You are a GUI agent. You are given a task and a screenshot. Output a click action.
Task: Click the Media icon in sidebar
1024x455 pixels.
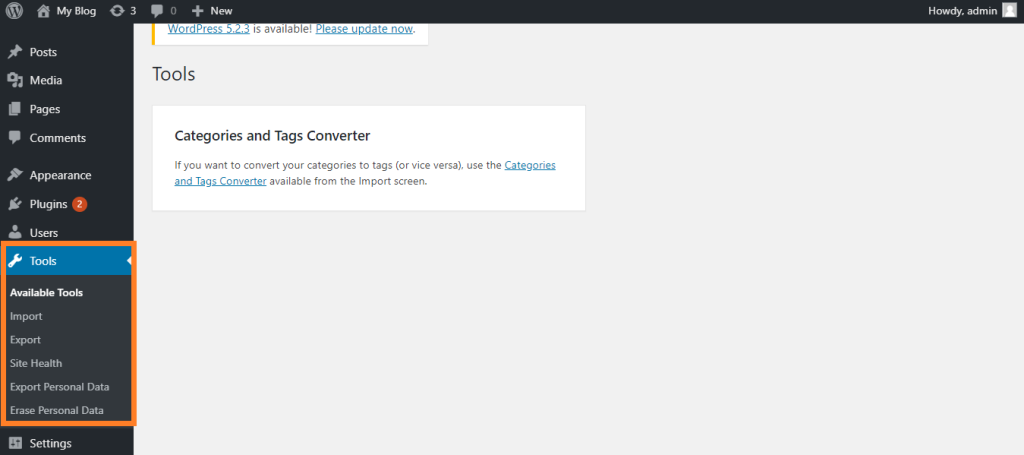click(x=15, y=81)
